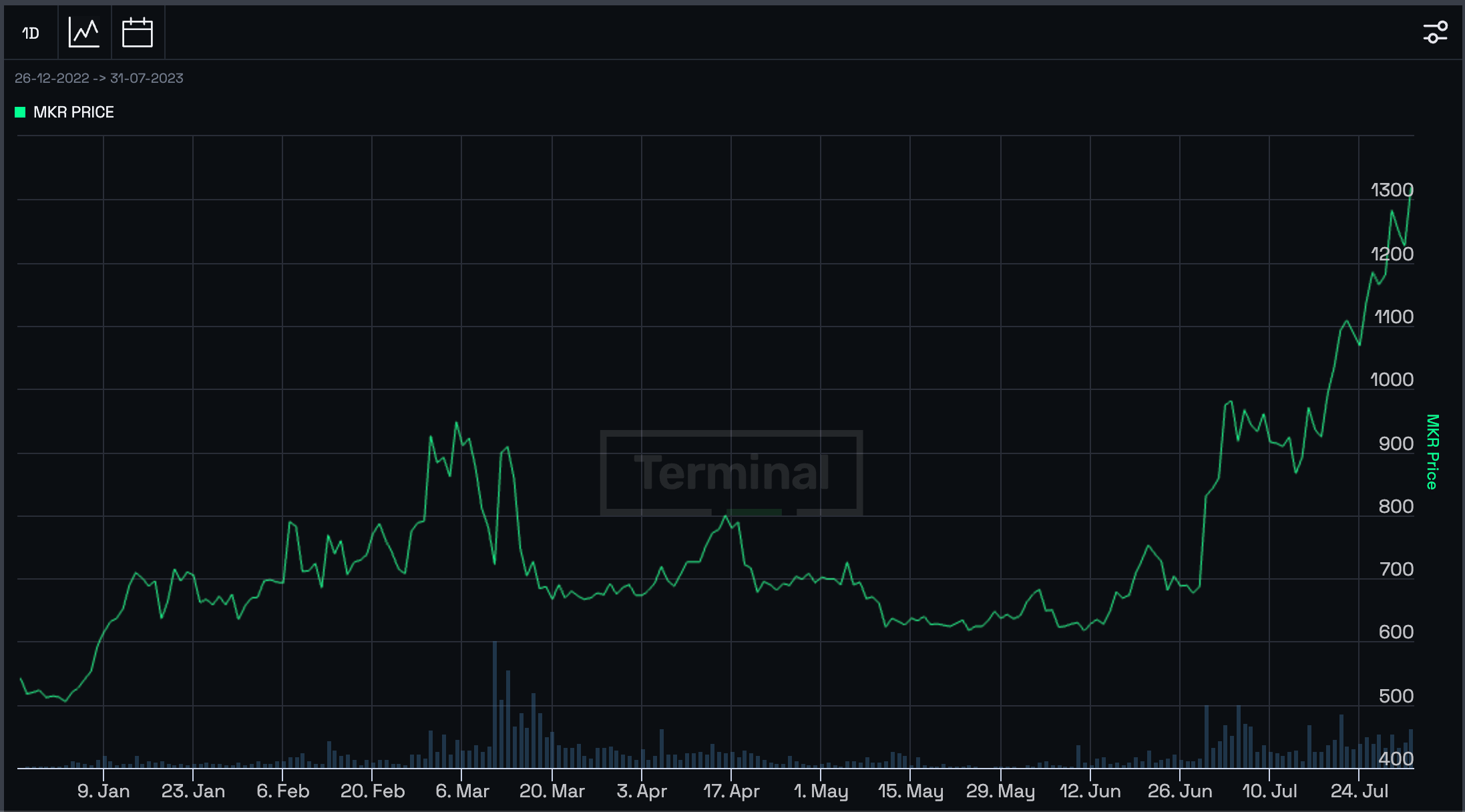
Task: Click the 700 price axis label
Action: (x=1396, y=569)
